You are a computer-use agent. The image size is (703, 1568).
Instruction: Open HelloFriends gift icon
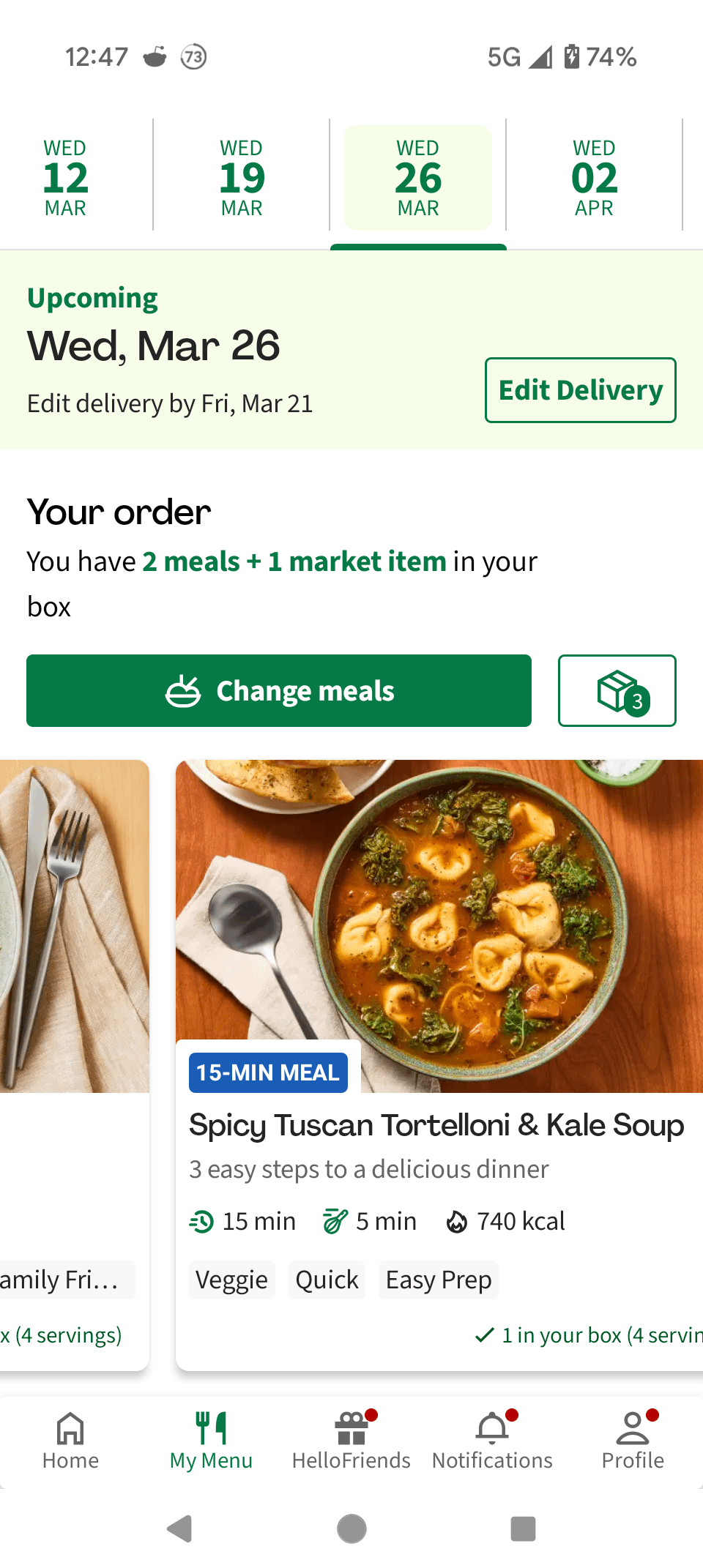(351, 1441)
